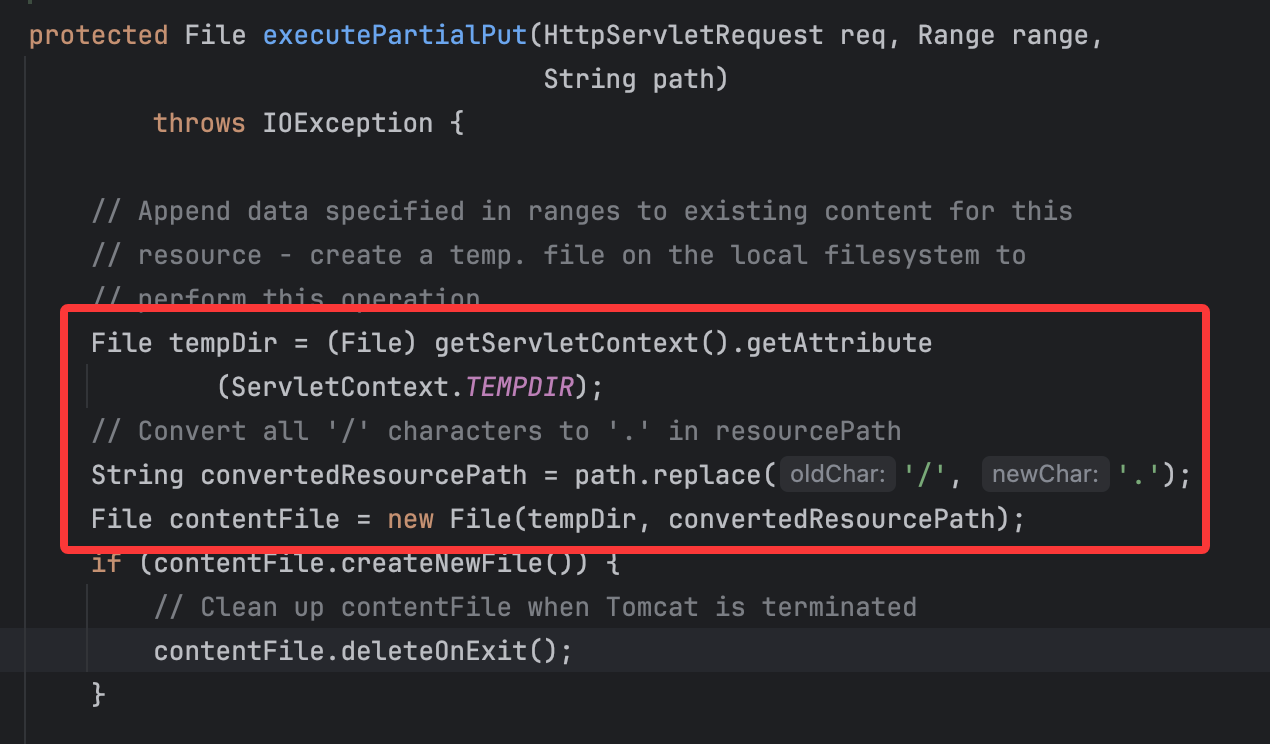Click the if keyword of the createNewFile check

[x=106, y=564]
